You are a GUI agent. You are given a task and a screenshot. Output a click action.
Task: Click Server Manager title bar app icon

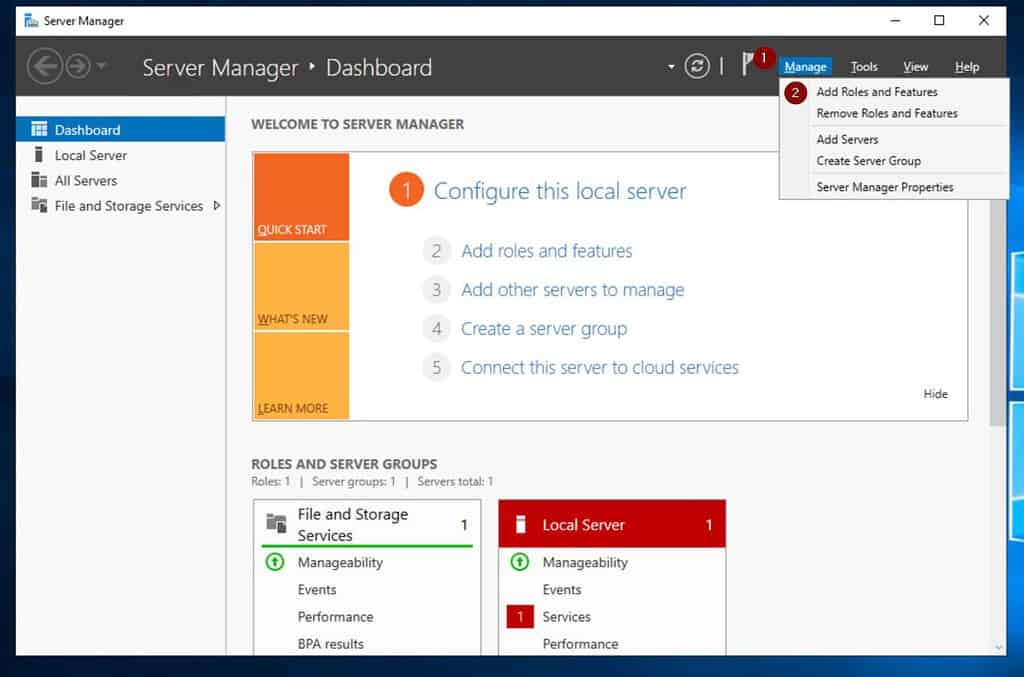pyautogui.click(x=31, y=21)
